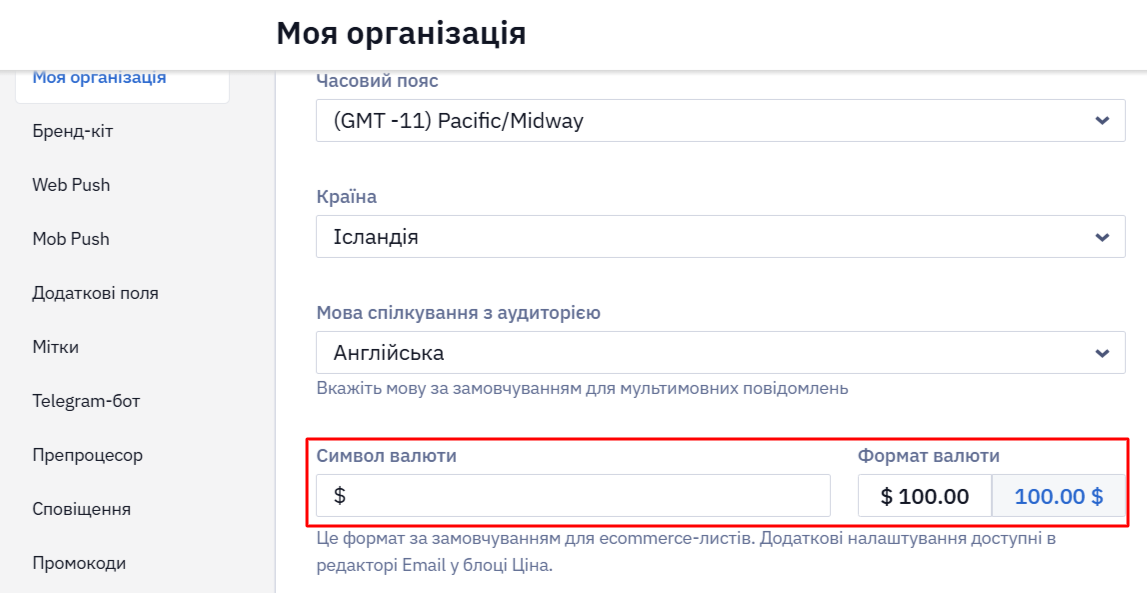
Task: Open the Мова спілкування з аудиторією dropdown
Action: click(x=721, y=352)
